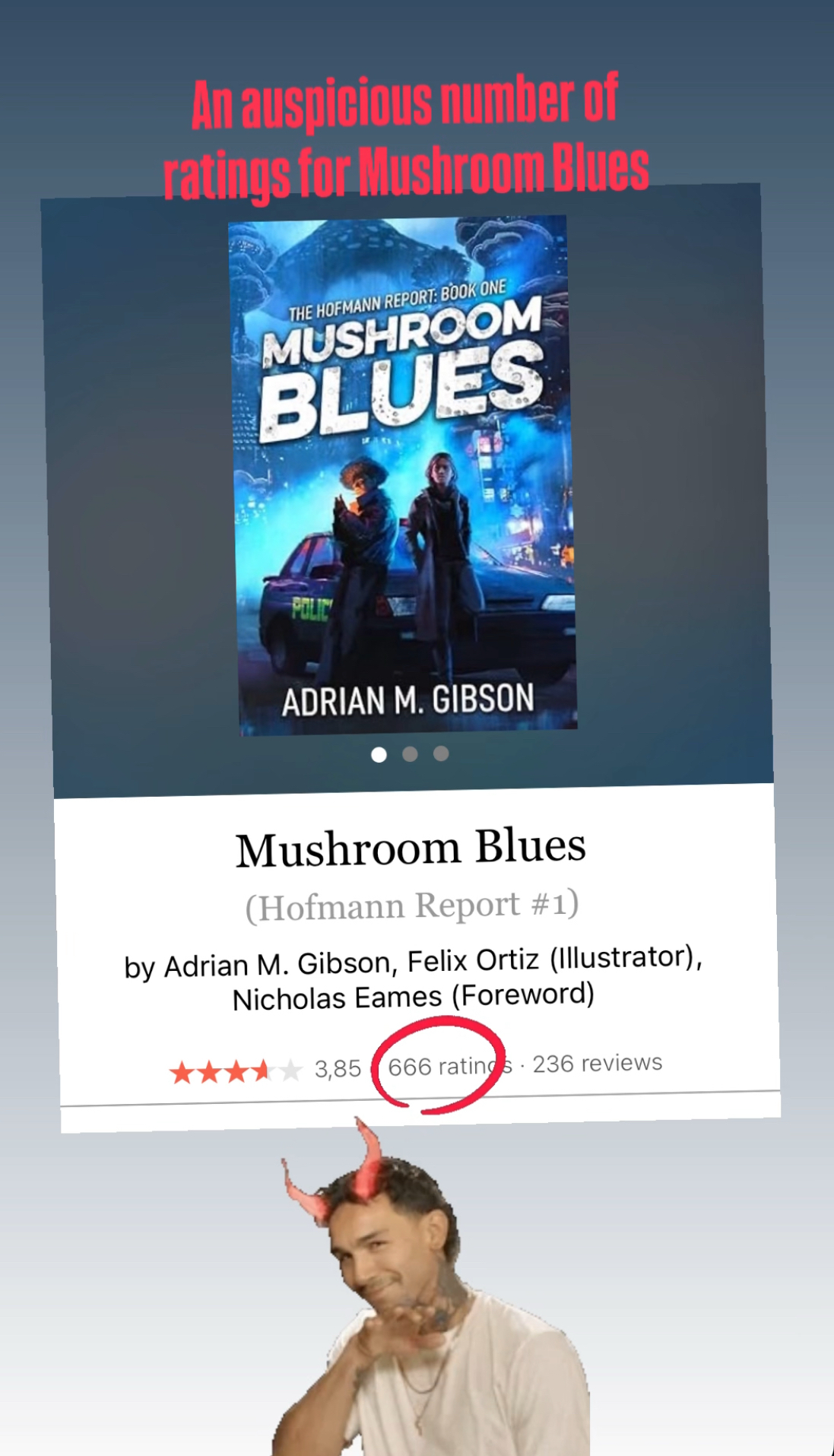Open the 236 reviews link
The width and height of the screenshot is (834, 1456).
(x=598, y=1063)
